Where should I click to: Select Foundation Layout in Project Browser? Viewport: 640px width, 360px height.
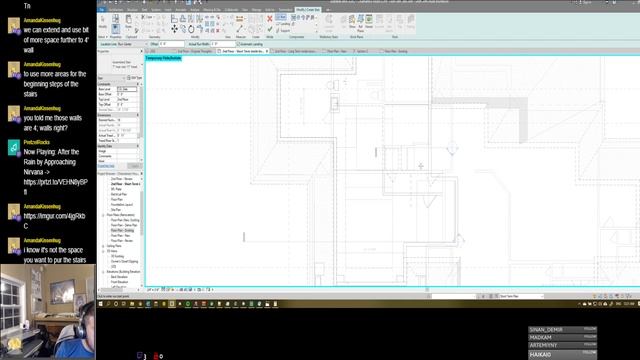click(x=122, y=204)
